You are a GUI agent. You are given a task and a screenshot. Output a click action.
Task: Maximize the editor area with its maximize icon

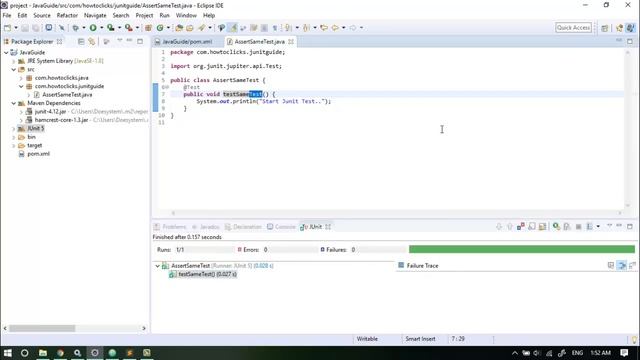click(x=630, y=41)
